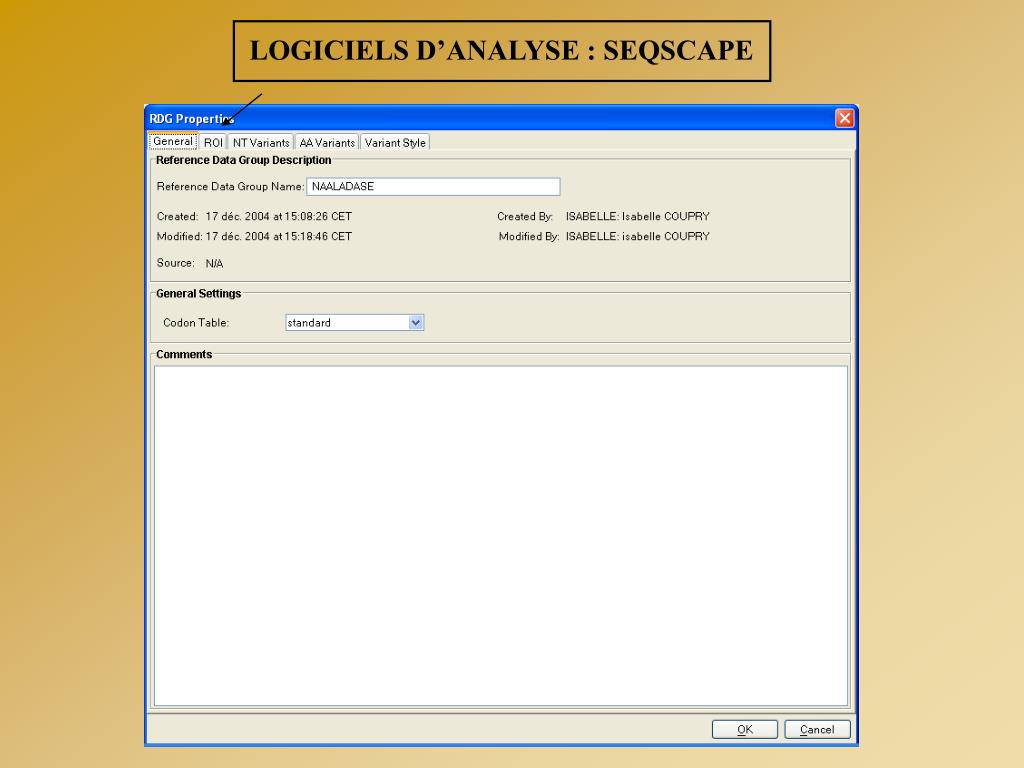This screenshot has width=1024, height=768.
Task: Click the Source value 'N/A'
Action: click(x=214, y=263)
